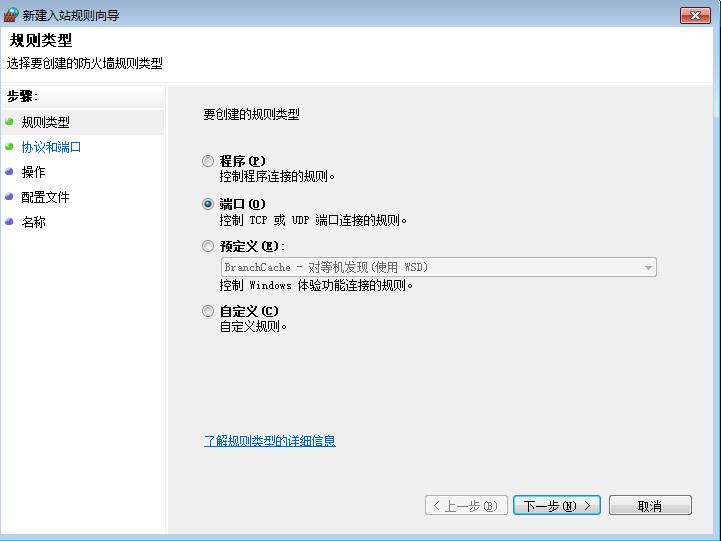
Task: Click green bullet beside 规则类型 step
Action: click(x=9, y=121)
